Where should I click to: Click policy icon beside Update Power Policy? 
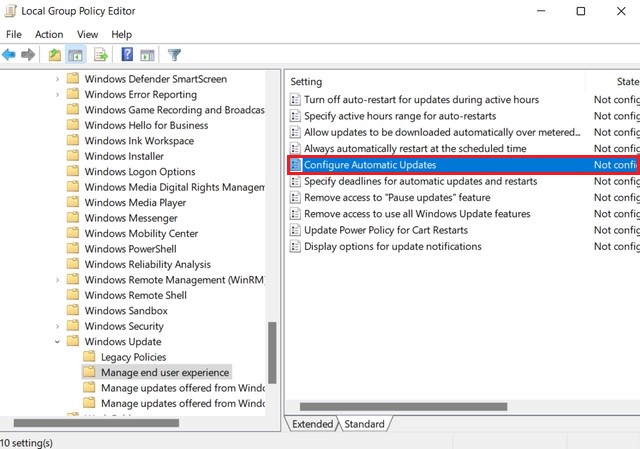tap(295, 230)
